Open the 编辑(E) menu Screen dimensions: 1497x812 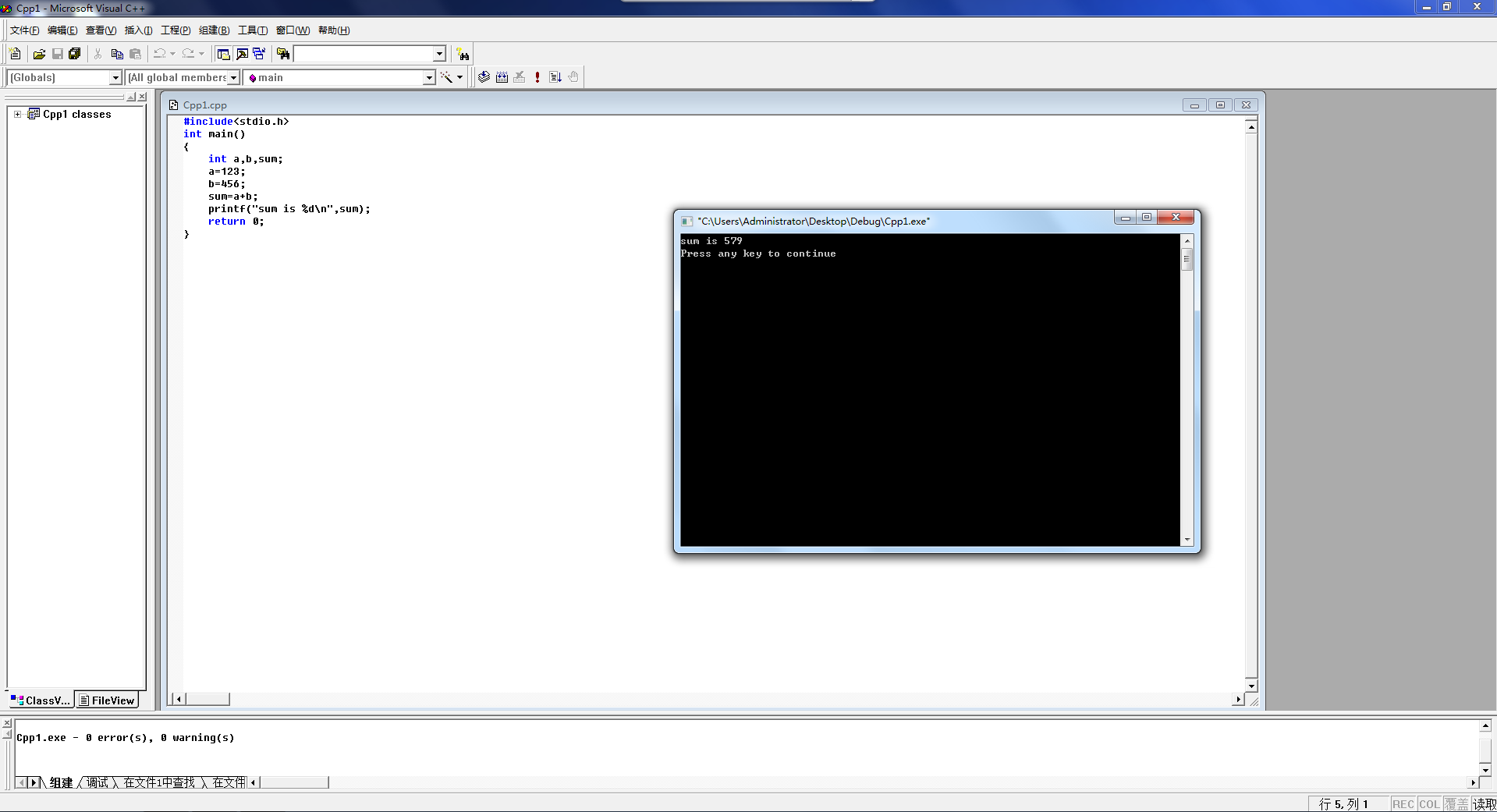coord(62,30)
